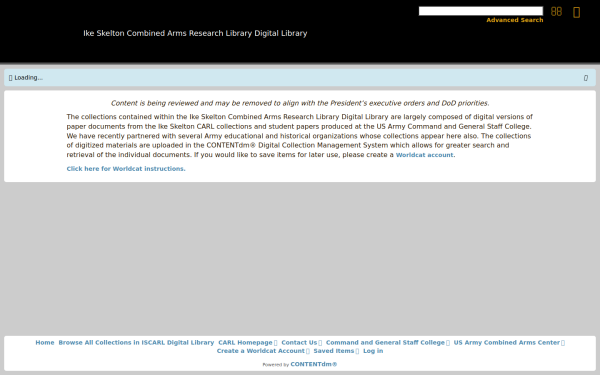This screenshot has width=600, height=375.
Task: Open the Worldcat account link
Action: pos(424,155)
